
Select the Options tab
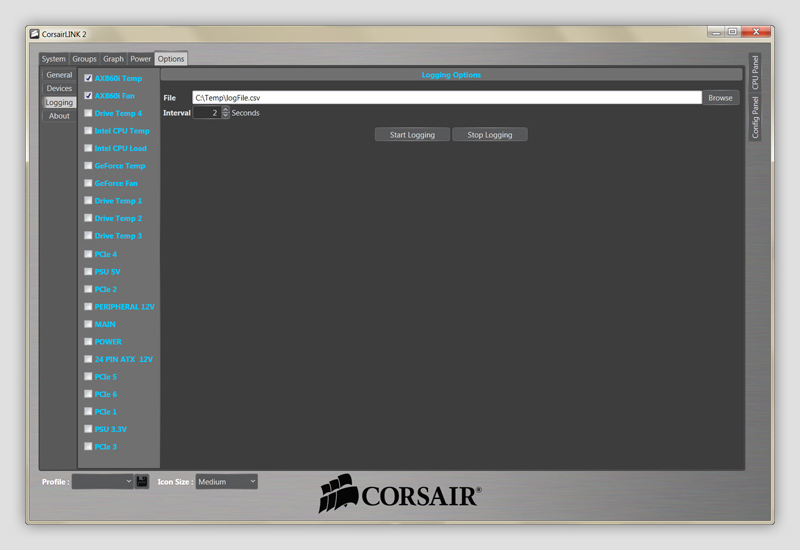pyautogui.click(x=171, y=59)
